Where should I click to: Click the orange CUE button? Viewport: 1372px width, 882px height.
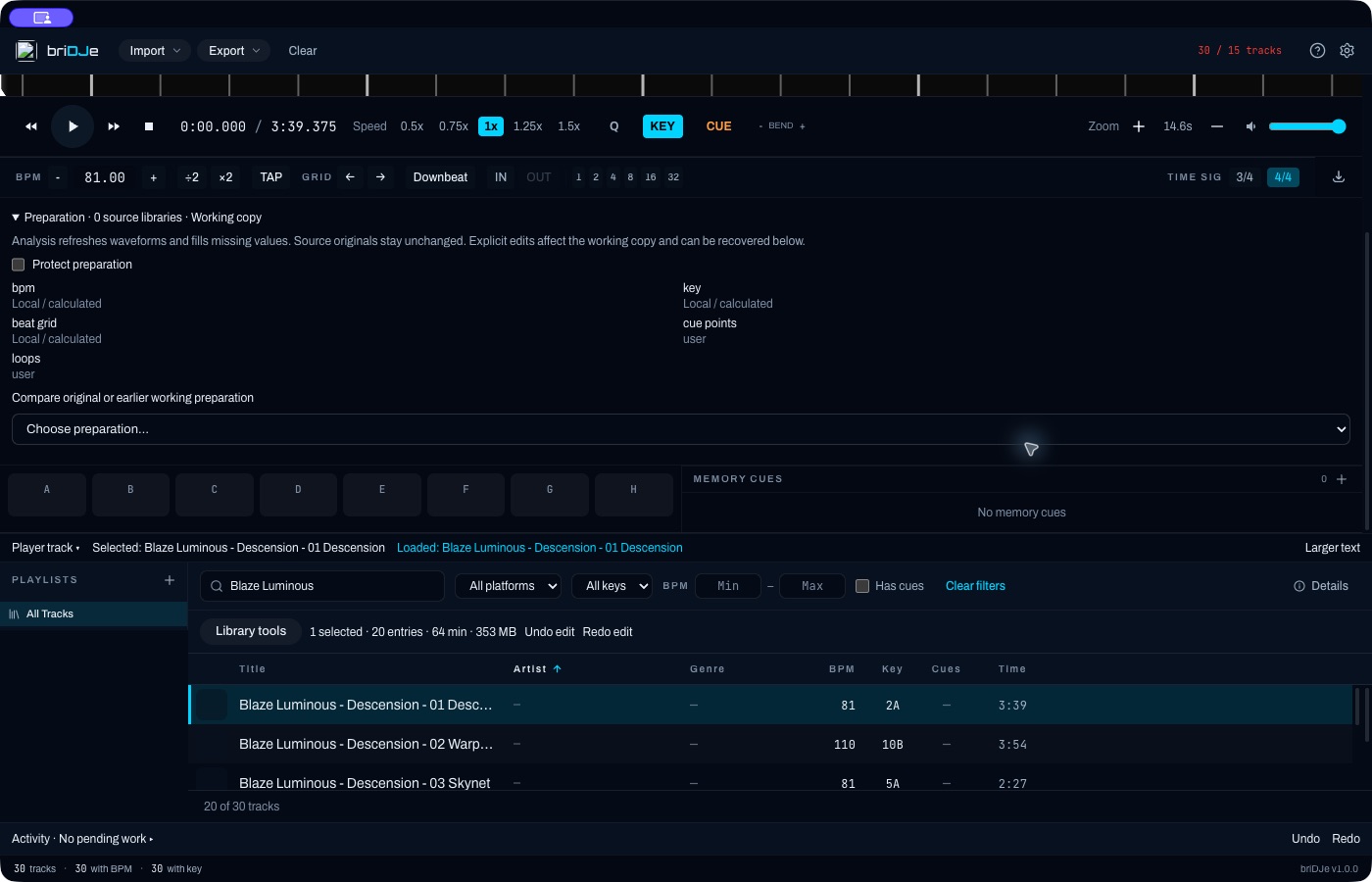[x=718, y=126]
